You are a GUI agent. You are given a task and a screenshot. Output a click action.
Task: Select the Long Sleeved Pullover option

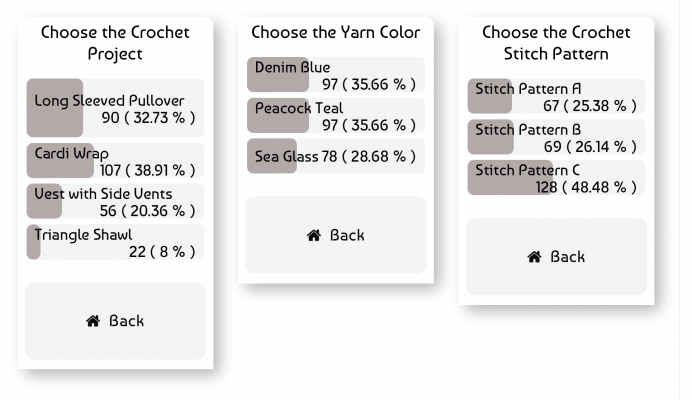(115, 108)
